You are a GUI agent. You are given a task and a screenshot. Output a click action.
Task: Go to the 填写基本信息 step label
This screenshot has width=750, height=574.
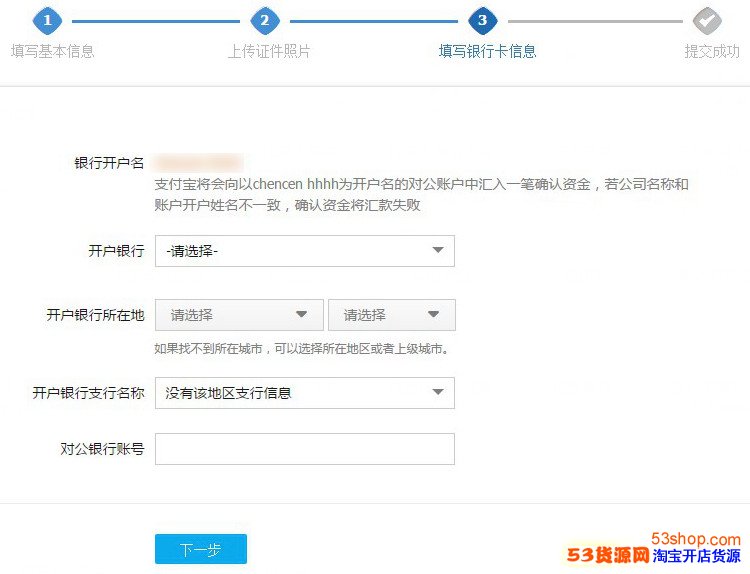52,51
